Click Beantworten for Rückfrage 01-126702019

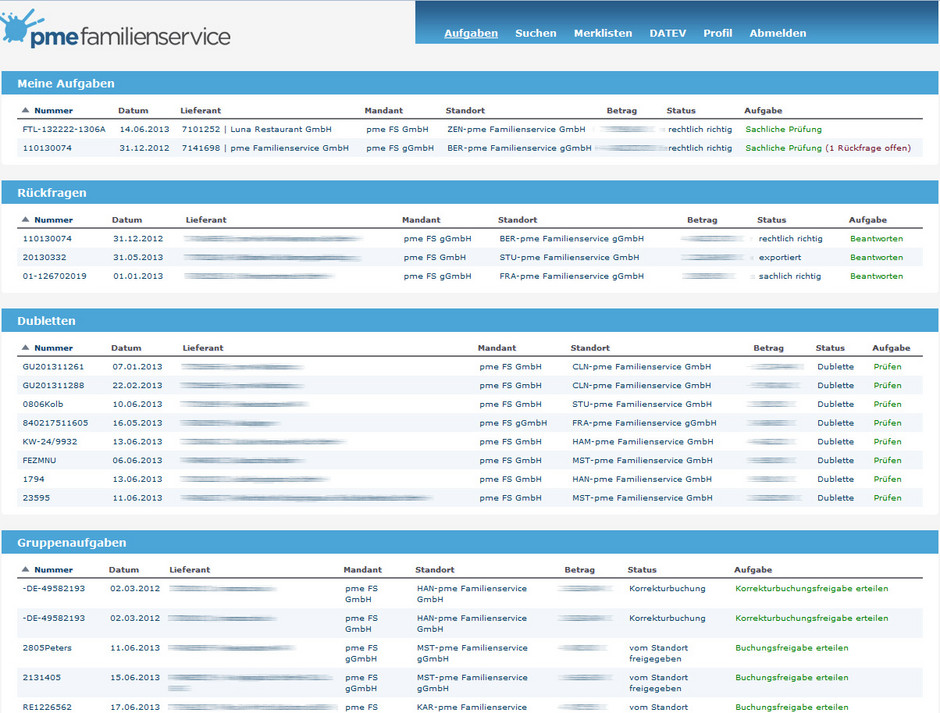click(876, 276)
